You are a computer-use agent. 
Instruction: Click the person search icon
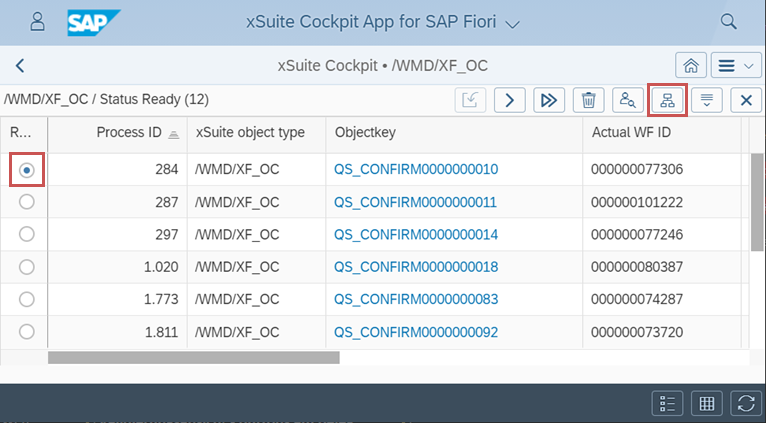[628, 100]
